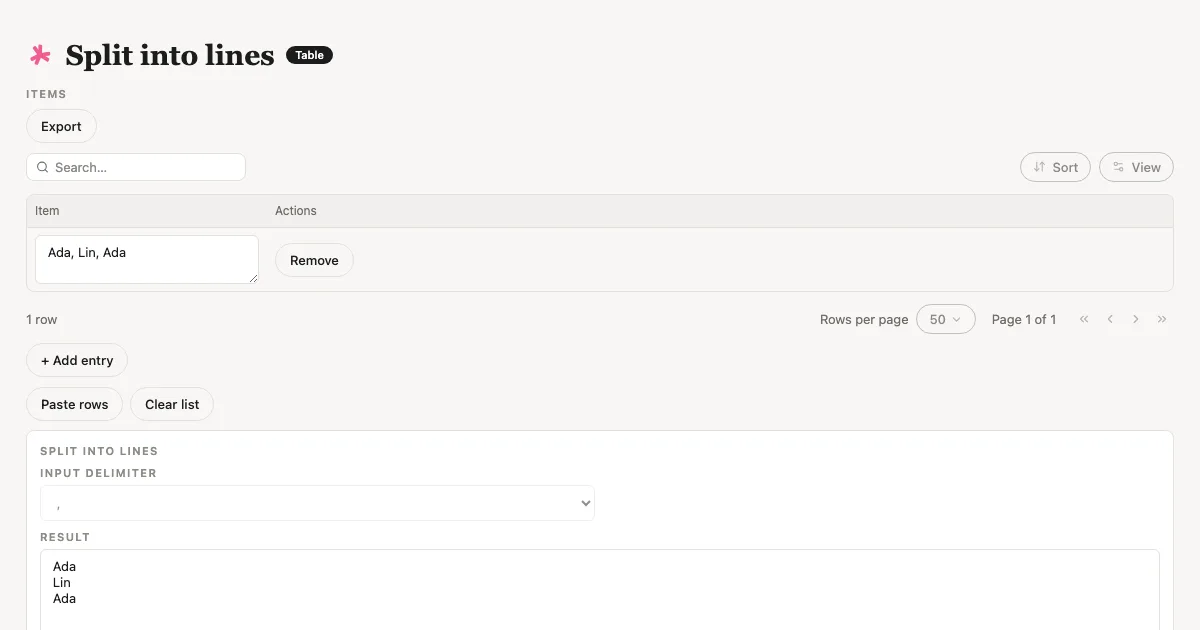1200x630 pixels.
Task: Open the Sort options
Action: pyautogui.click(x=1055, y=167)
